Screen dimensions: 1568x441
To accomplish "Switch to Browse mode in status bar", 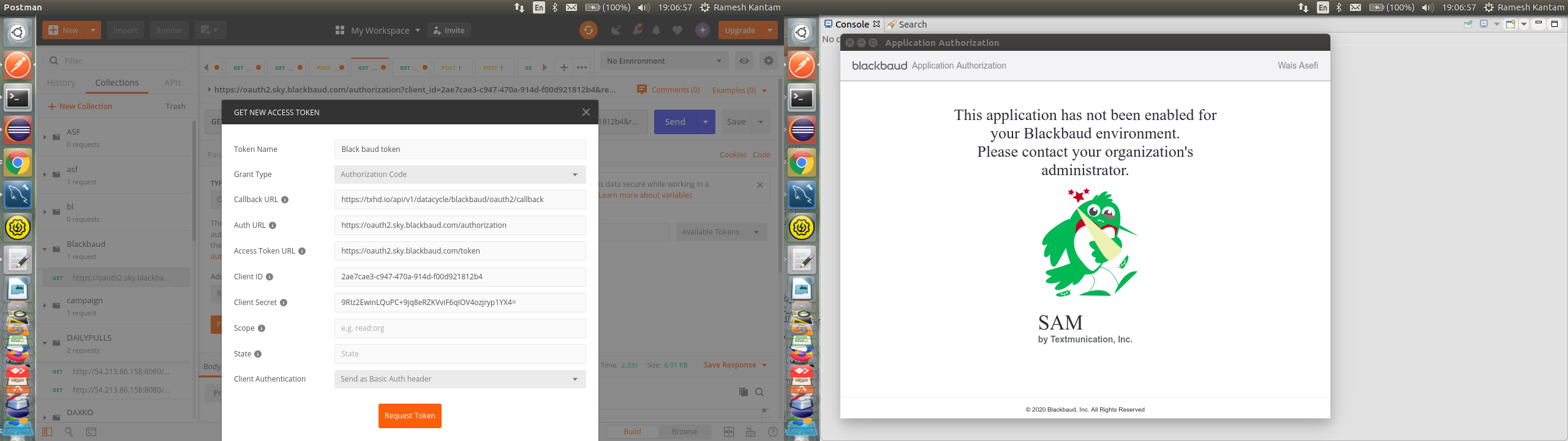I will [684, 432].
